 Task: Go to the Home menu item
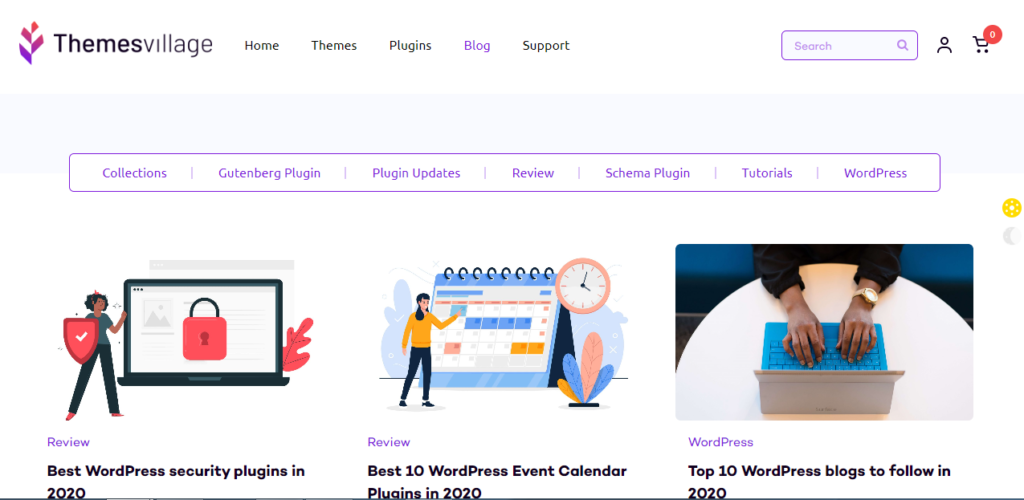[x=262, y=46]
